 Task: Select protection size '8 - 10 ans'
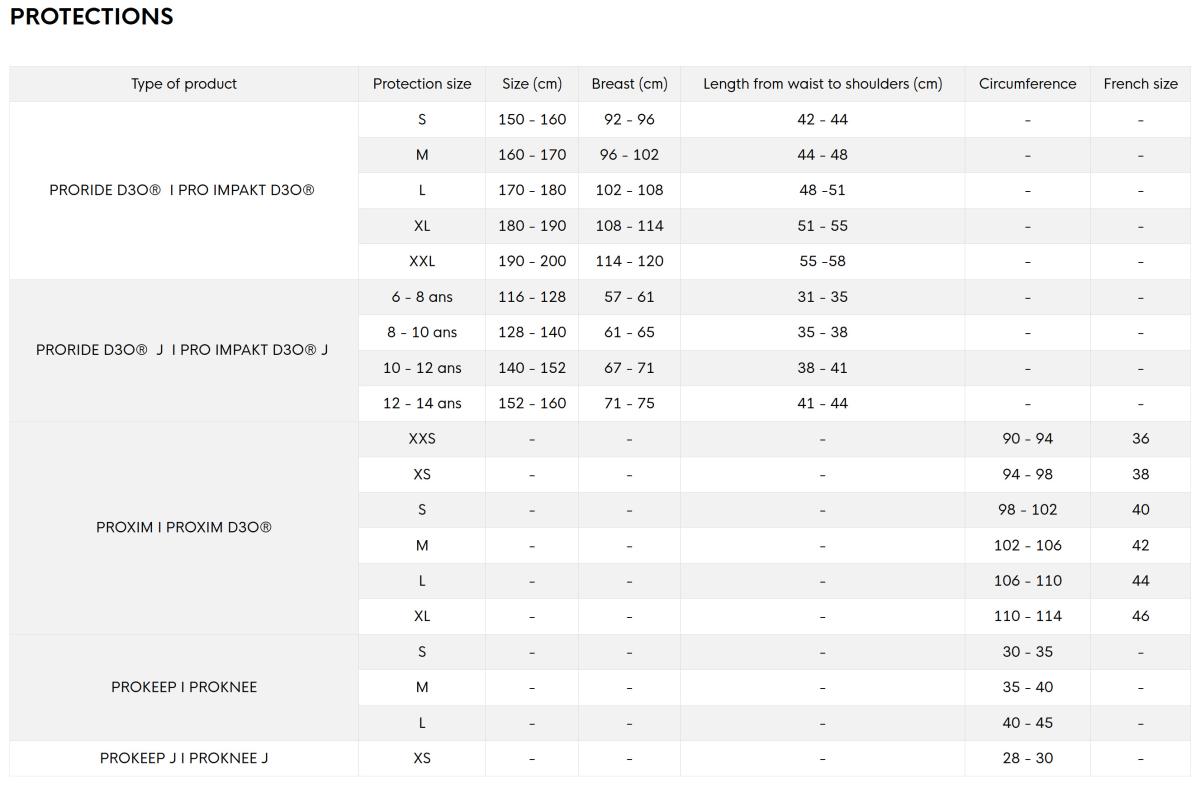pos(422,332)
